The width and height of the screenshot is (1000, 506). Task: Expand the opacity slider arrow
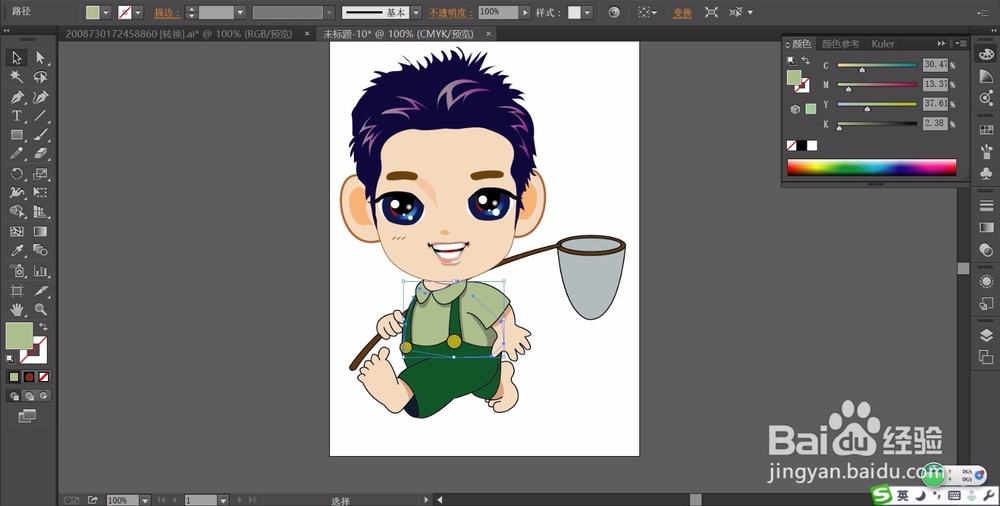coord(525,12)
